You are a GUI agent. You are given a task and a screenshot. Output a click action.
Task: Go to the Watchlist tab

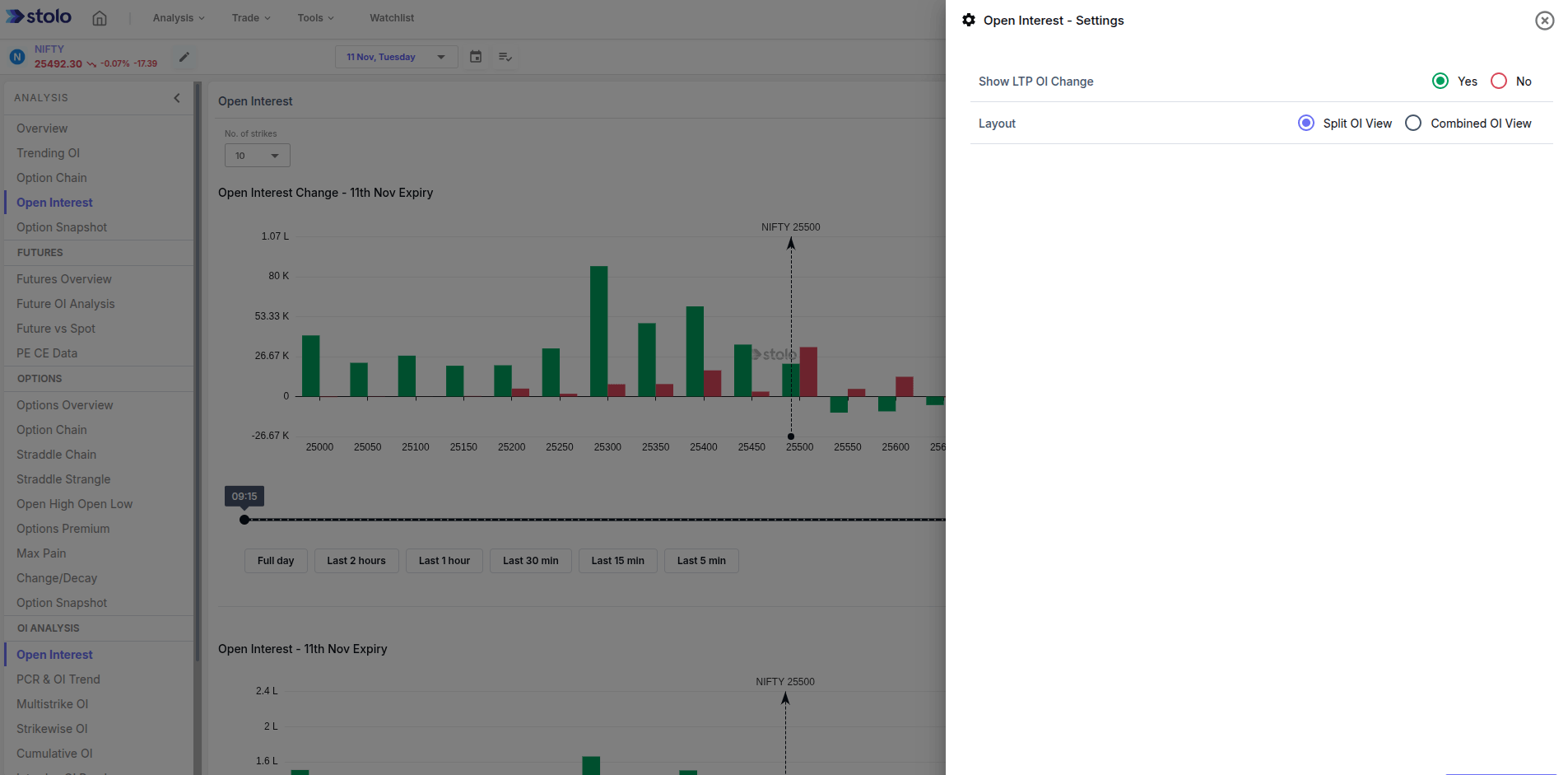pyautogui.click(x=392, y=18)
